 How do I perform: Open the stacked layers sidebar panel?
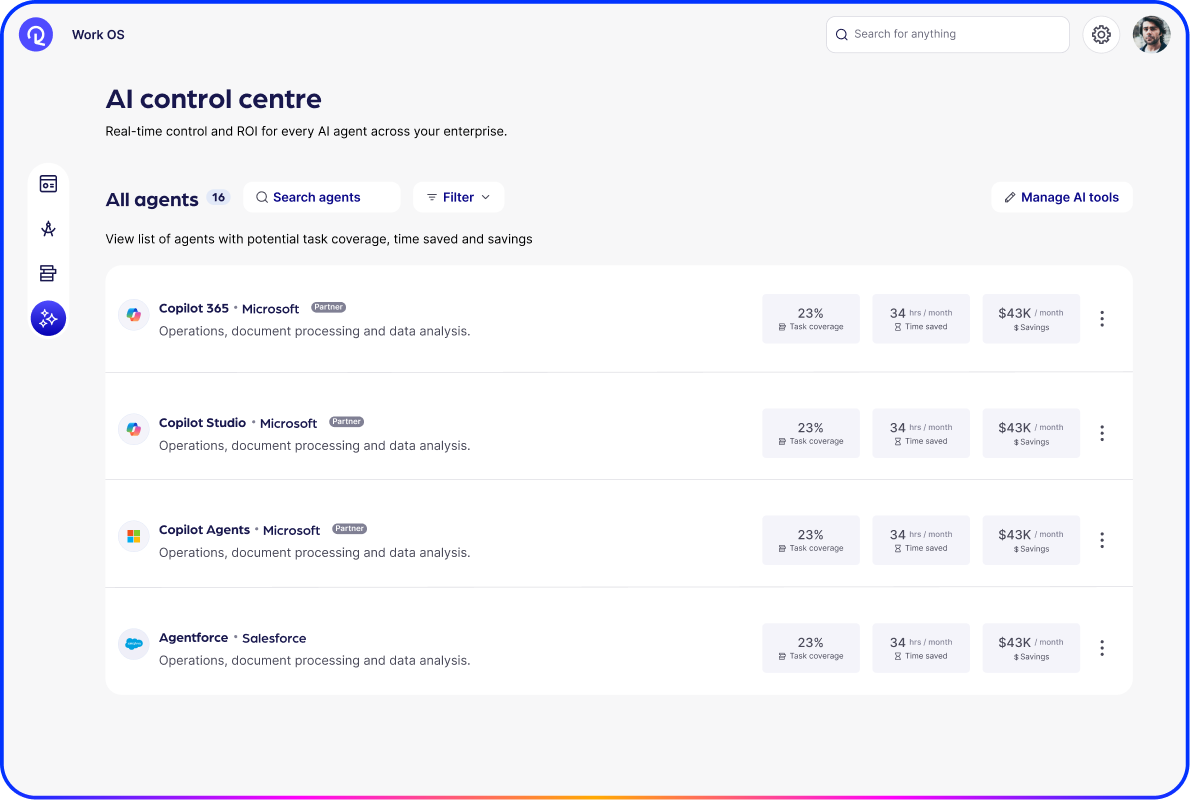[48, 272]
